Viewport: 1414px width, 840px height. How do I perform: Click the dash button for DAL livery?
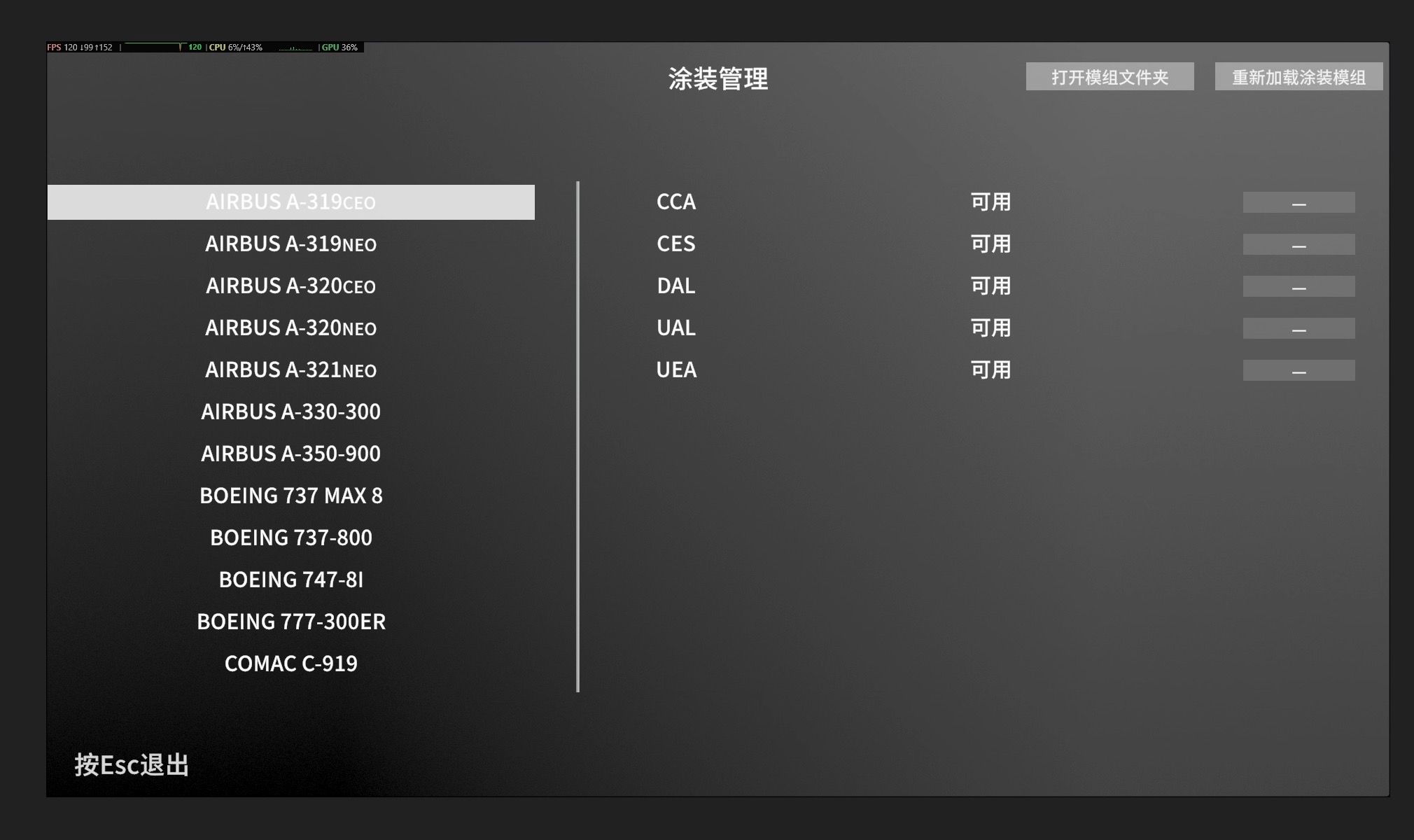pyautogui.click(x=1298, y=286)
